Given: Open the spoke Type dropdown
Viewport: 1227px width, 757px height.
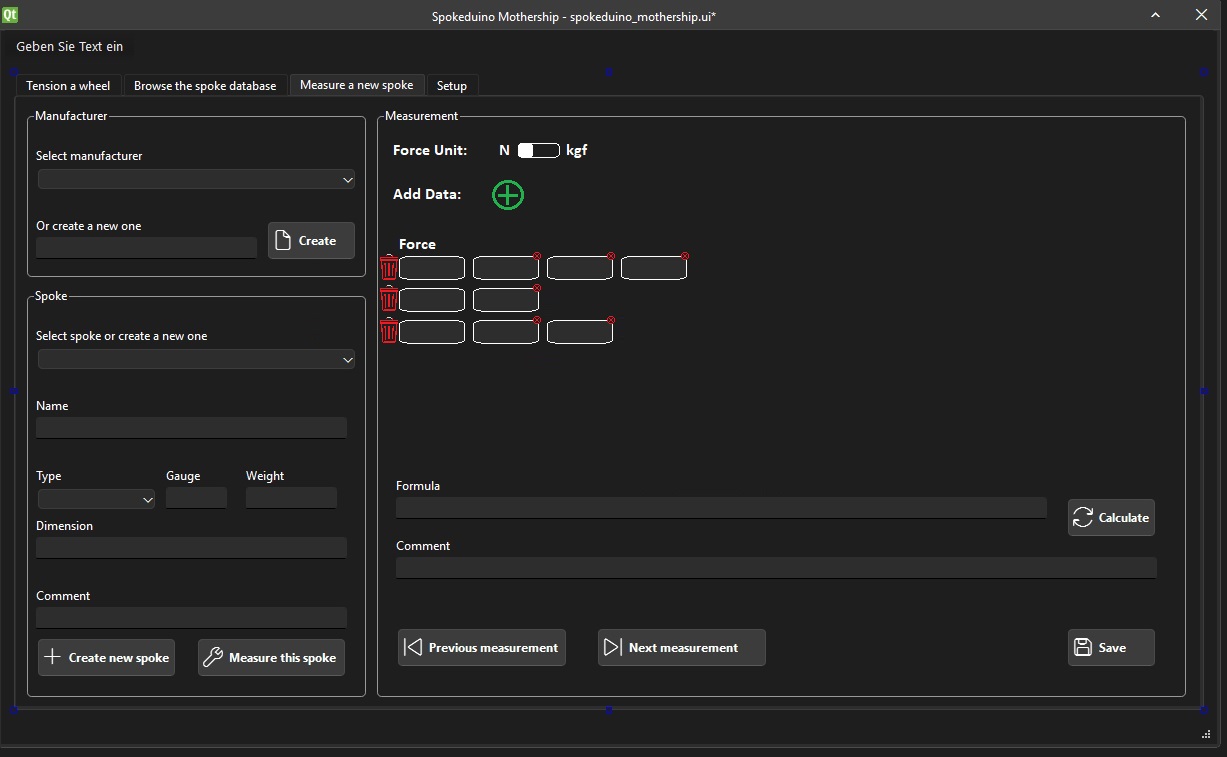Looking at the screenshot, I should tap(96, 499).
